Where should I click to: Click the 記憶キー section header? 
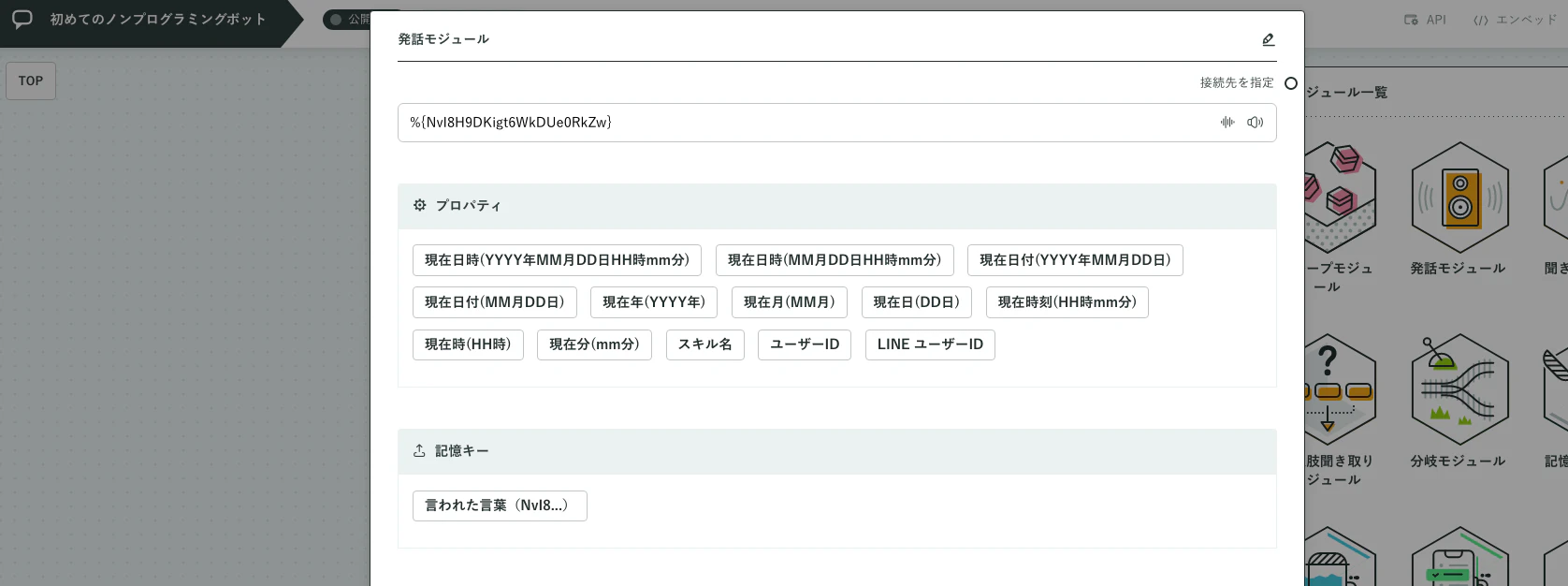[837, 452]
